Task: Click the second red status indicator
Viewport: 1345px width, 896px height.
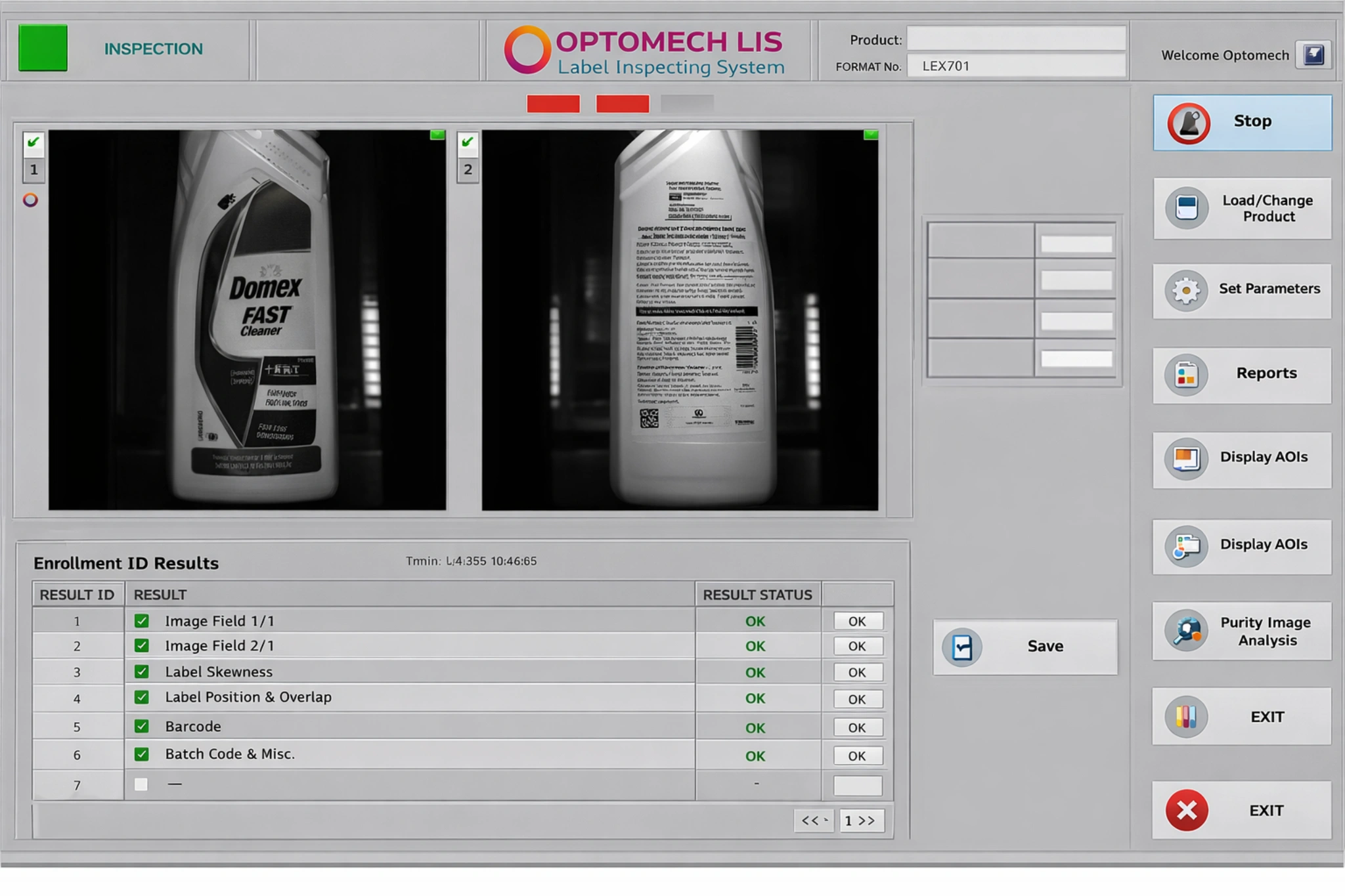Action: [623, 104]
